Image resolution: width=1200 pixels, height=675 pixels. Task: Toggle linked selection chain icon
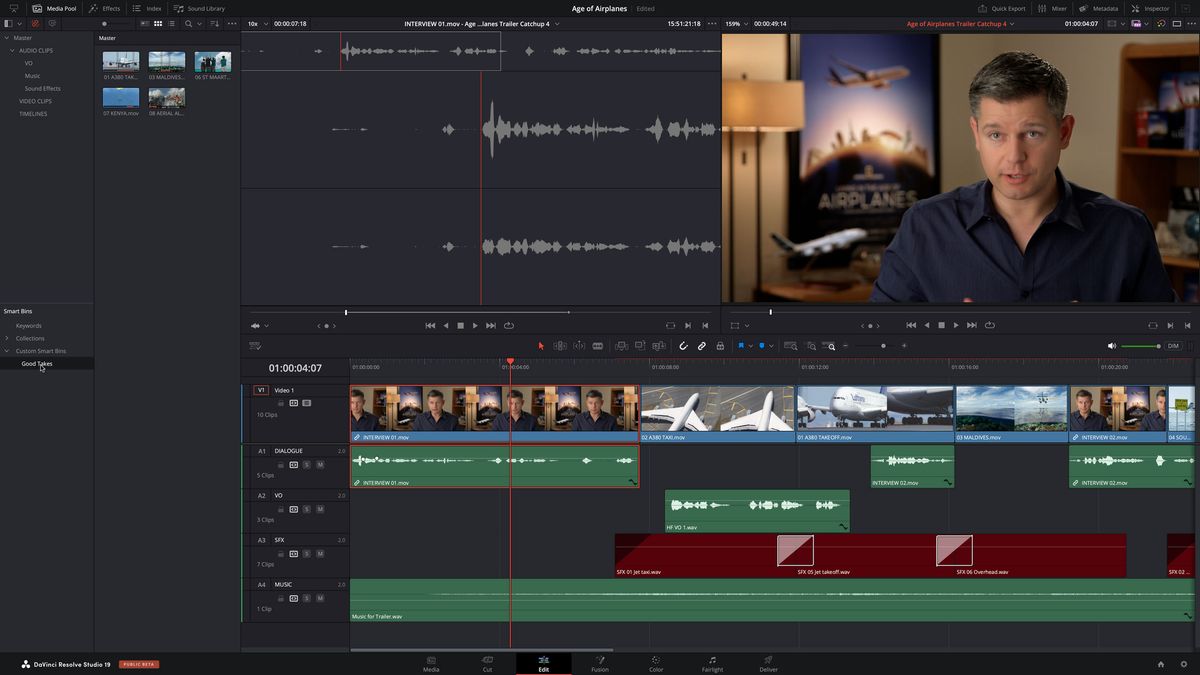pos(702,346)
